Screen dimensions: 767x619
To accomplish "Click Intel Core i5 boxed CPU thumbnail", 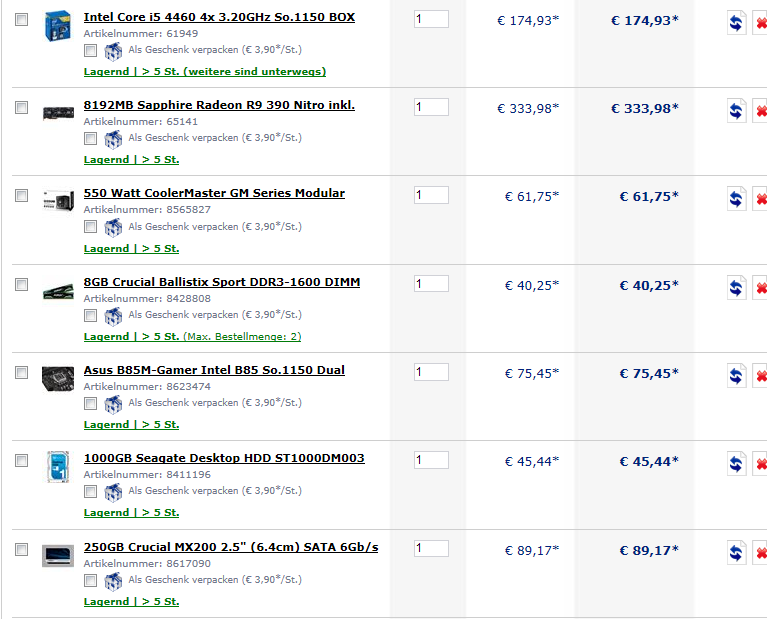I will click(58, 26).
